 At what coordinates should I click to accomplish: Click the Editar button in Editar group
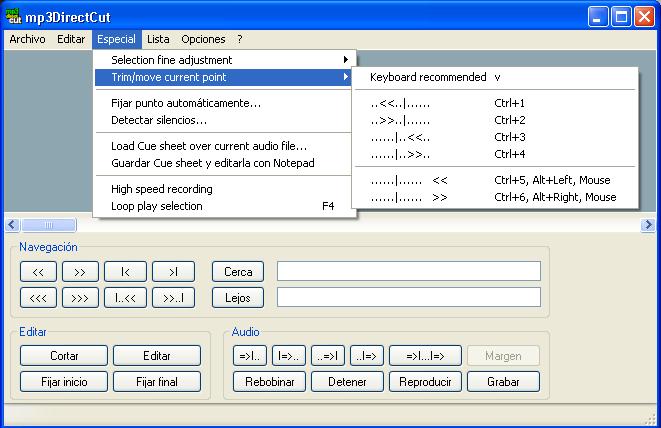(157, 356)
